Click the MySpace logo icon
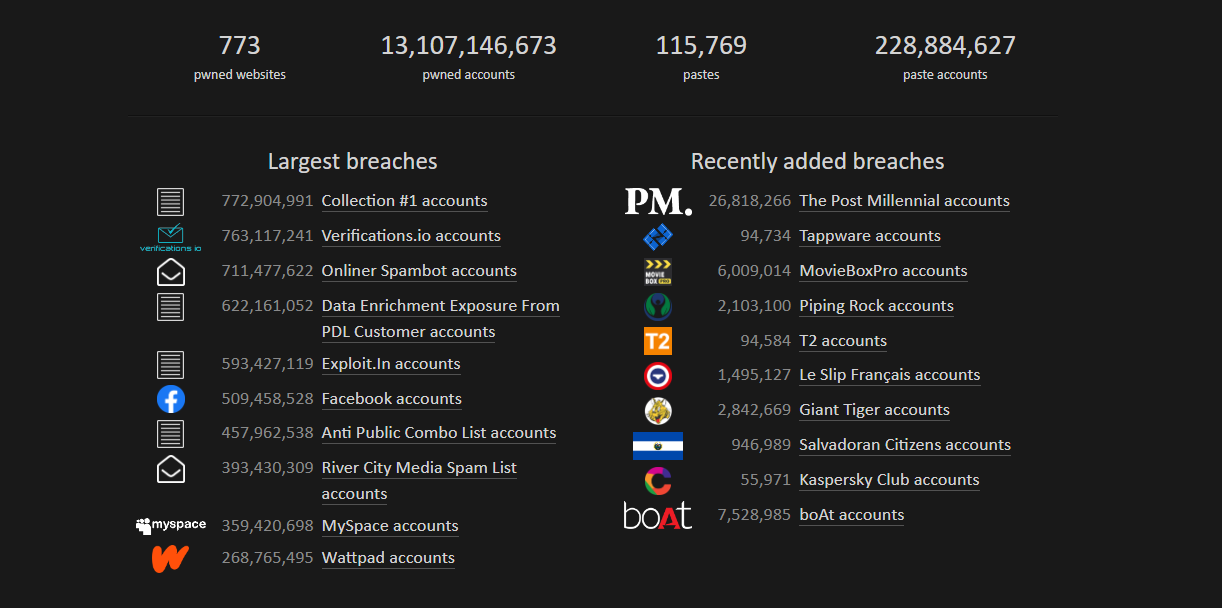 tap(171, 524)
